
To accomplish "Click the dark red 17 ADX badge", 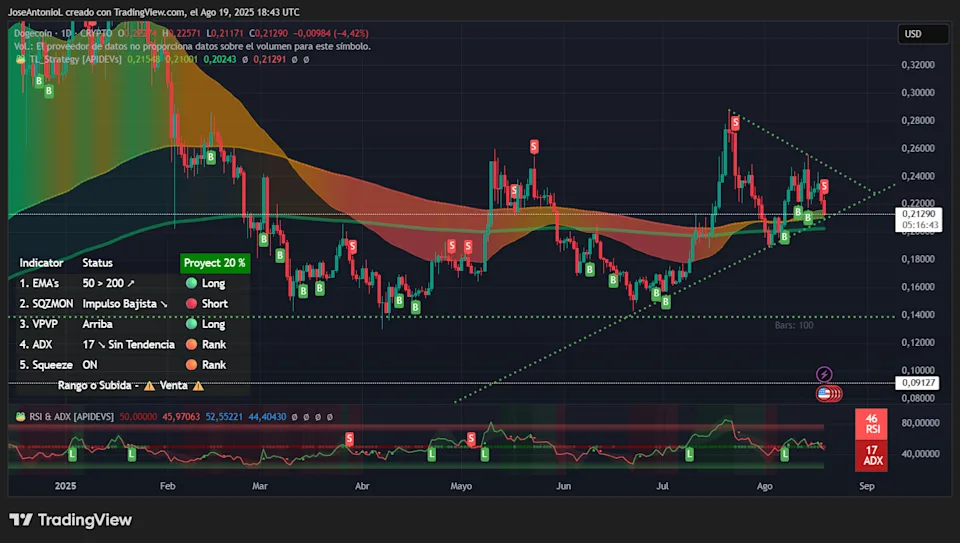I will 871,455.
